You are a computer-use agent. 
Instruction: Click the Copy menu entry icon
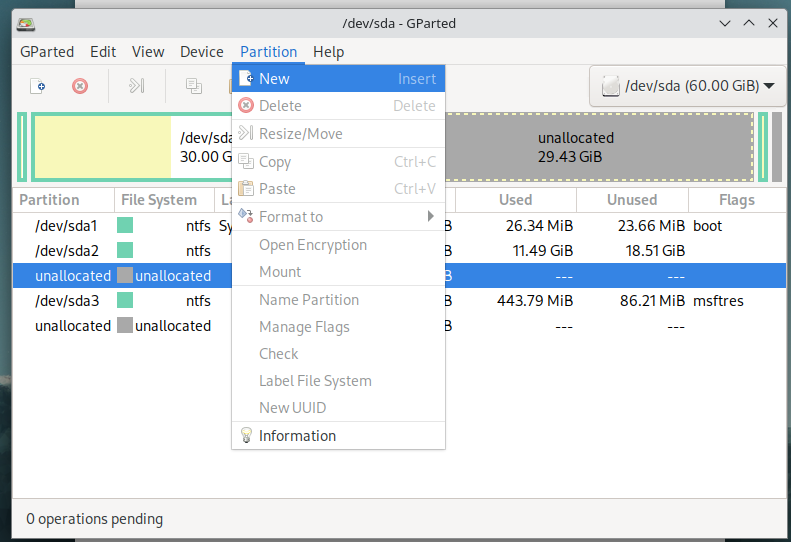[246, 161]
